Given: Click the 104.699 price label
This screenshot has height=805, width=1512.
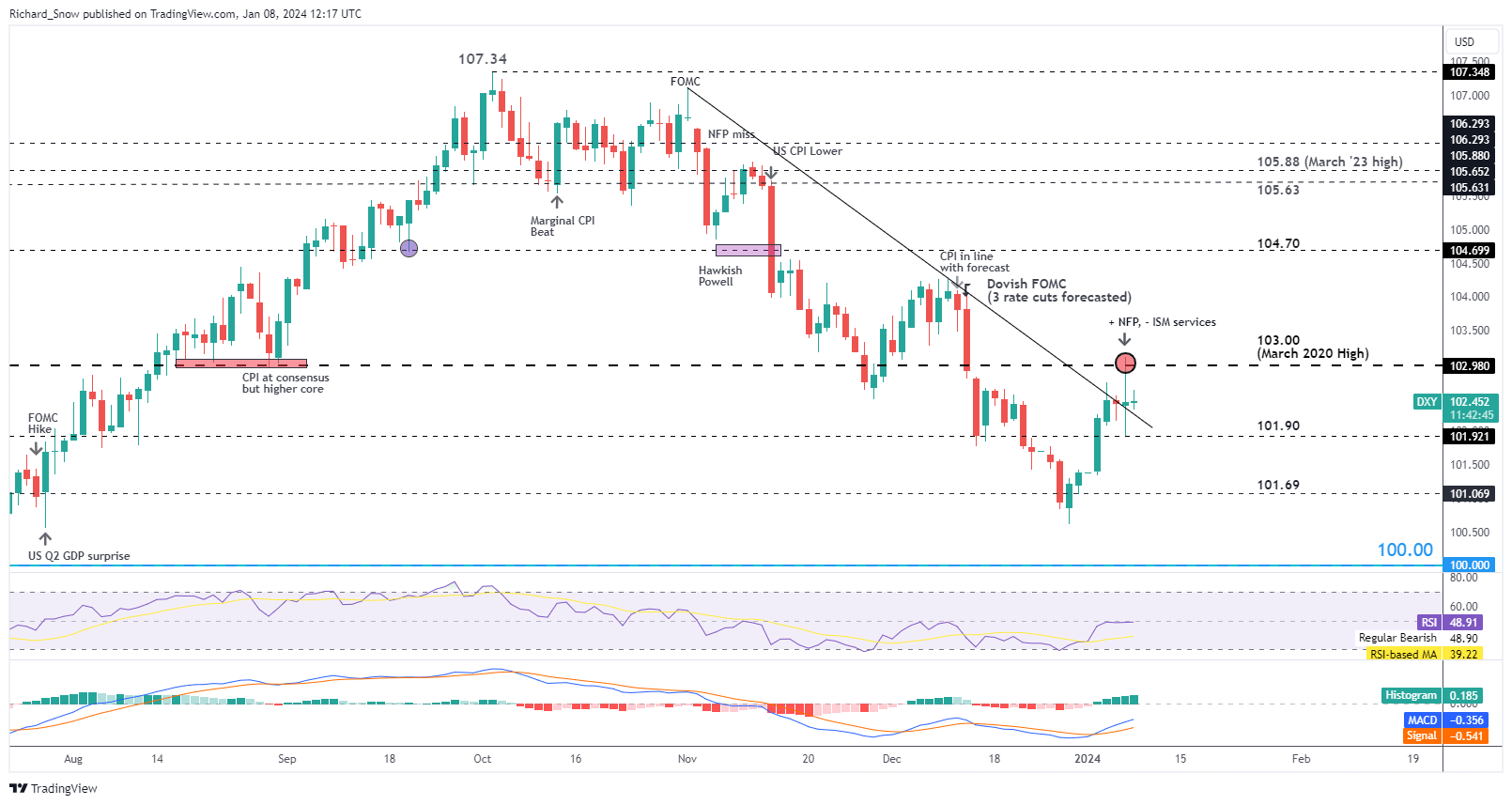Looking at the screenshot, I should tap(1469, 251).
